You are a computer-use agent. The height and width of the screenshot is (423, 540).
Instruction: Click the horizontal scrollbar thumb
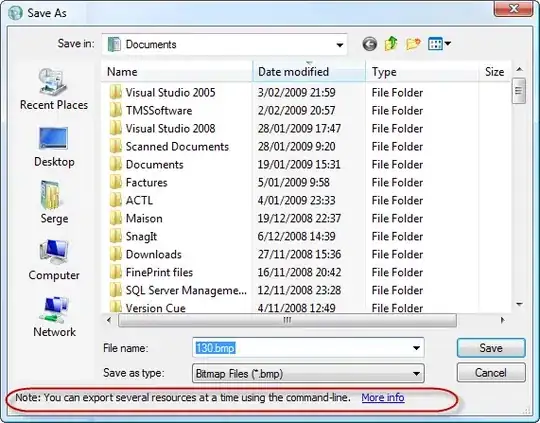pyautogui.click(x=287, y=320)
